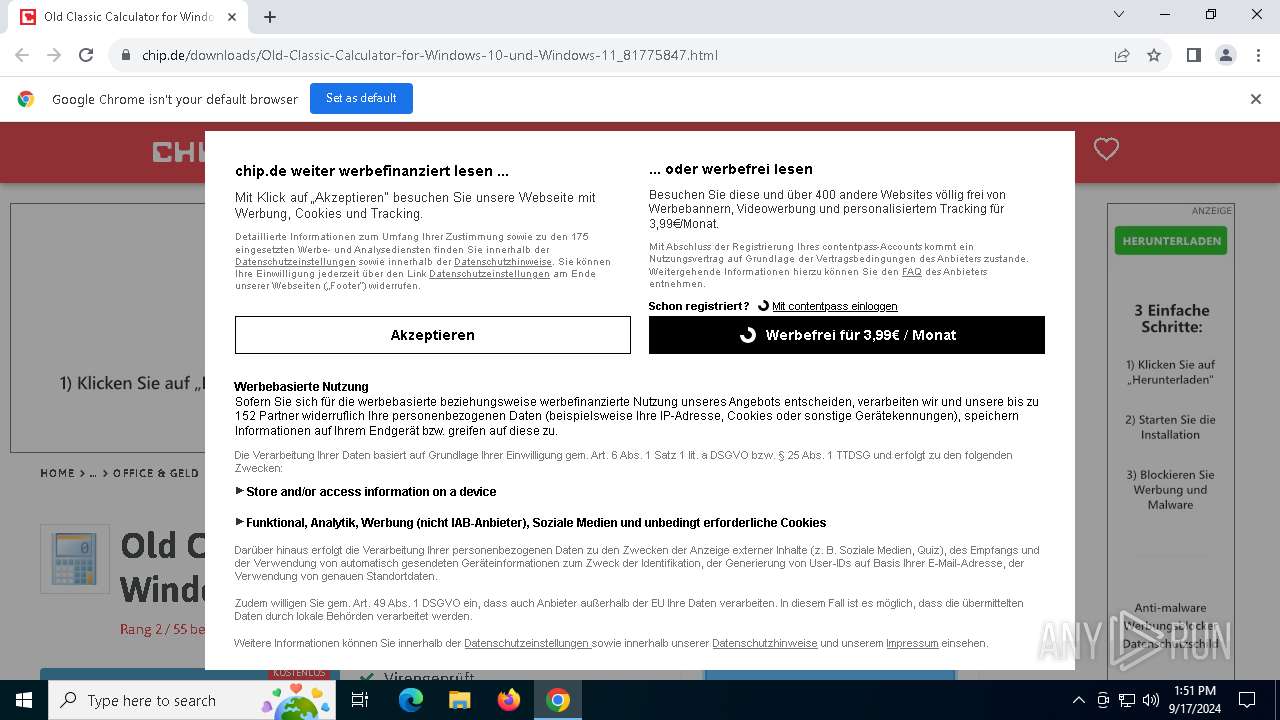Click OFFICE & GELD breadcrumb
Viewport: 1280px width, 720px height.
pos(156,473)
